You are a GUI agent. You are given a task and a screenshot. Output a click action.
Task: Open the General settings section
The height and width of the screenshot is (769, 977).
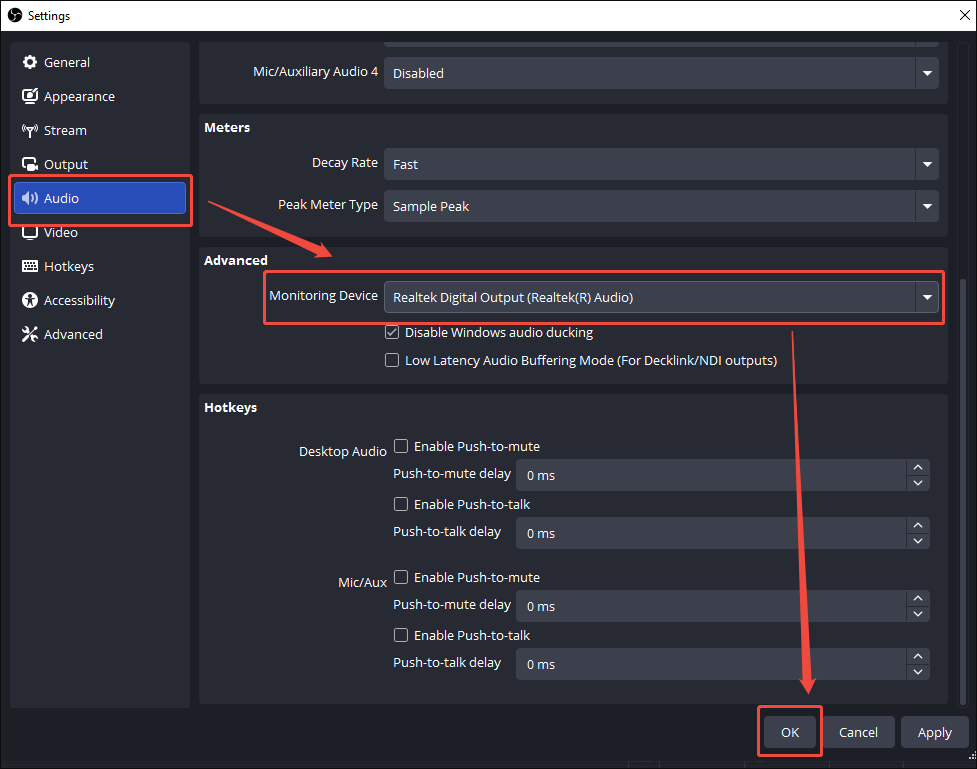65,62
